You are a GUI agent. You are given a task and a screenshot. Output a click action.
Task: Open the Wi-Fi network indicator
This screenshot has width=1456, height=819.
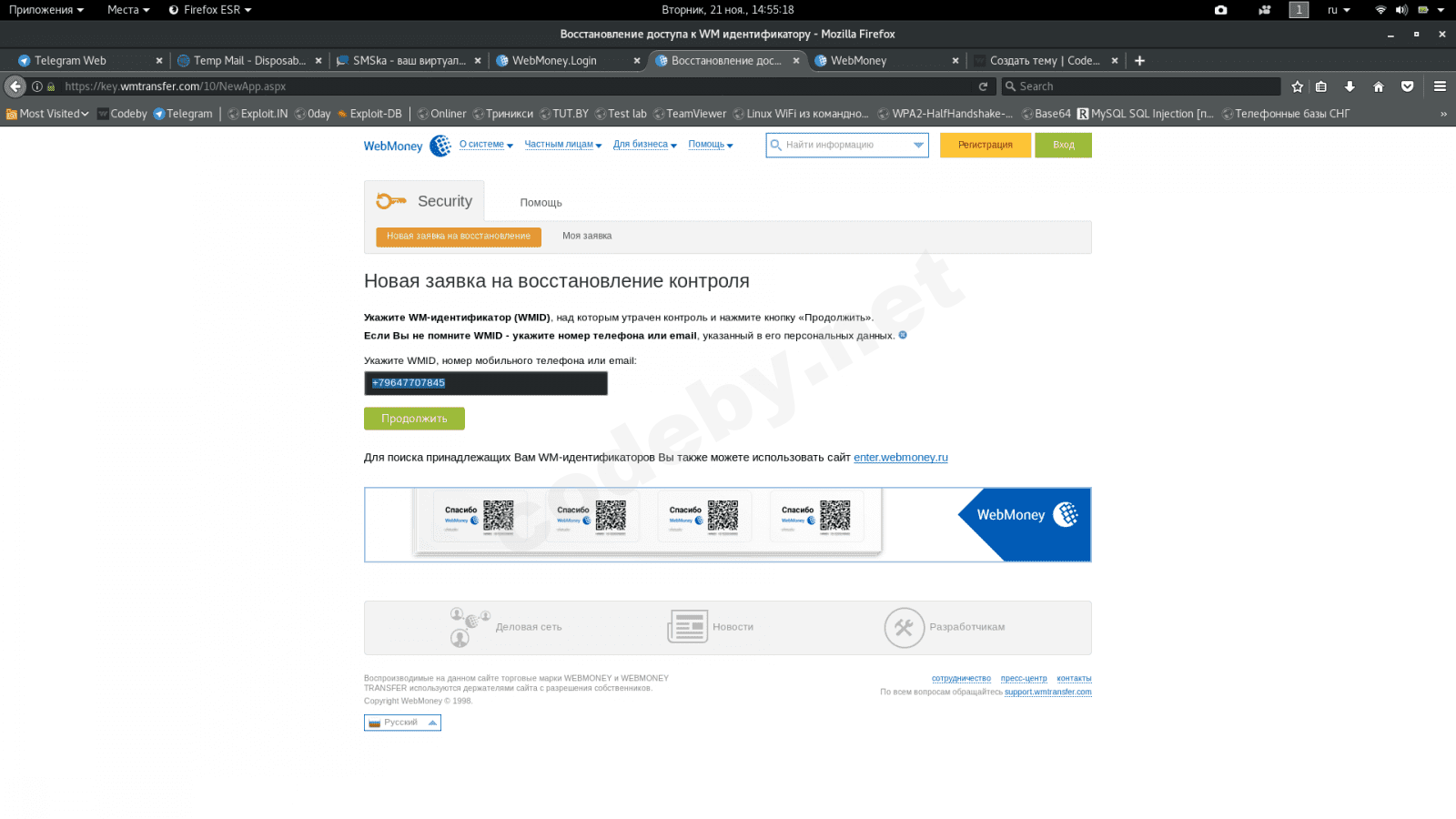(x=1380, y=10)
